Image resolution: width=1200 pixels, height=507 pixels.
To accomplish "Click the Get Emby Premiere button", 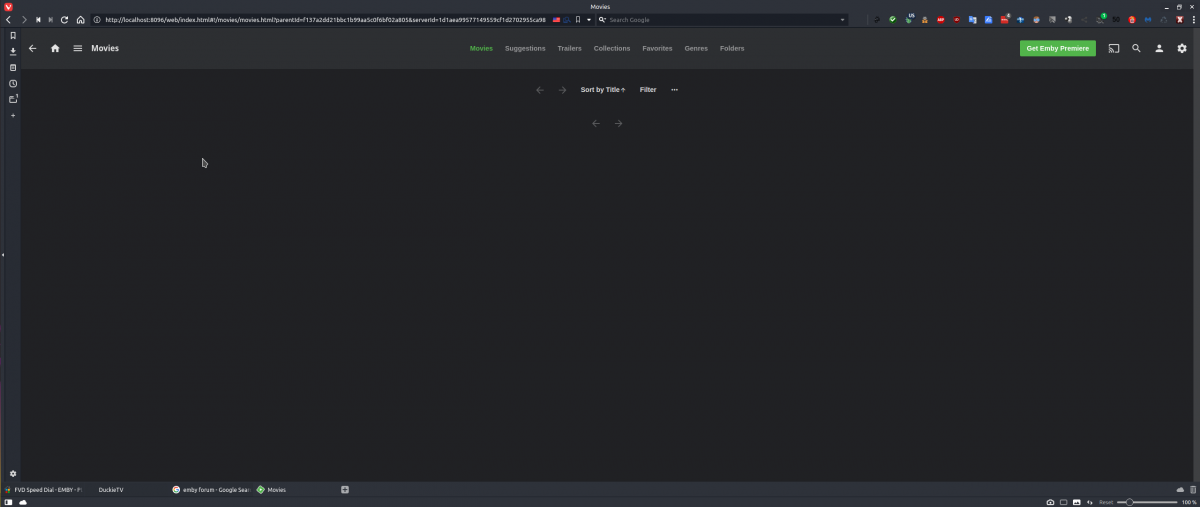I will pyautogui.click(x=1058, y=48).
